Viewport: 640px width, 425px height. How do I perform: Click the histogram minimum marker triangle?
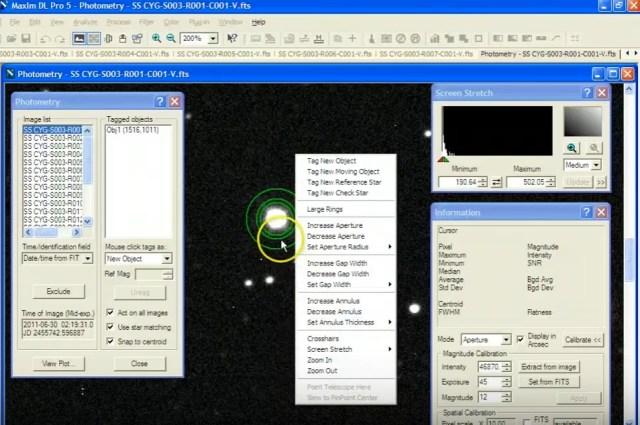[443, 159]
